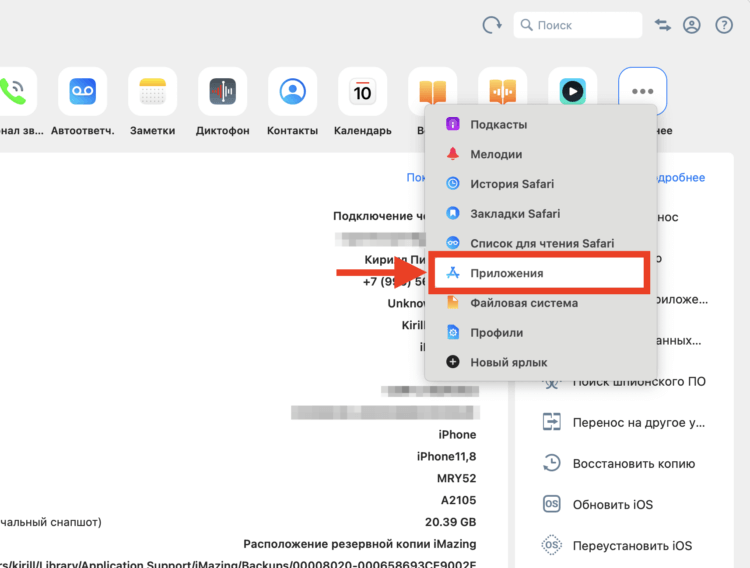The height and width of the screenshot is (568, 750).
Task: Click the transfer-to-device icon
Action: [551, 422]
